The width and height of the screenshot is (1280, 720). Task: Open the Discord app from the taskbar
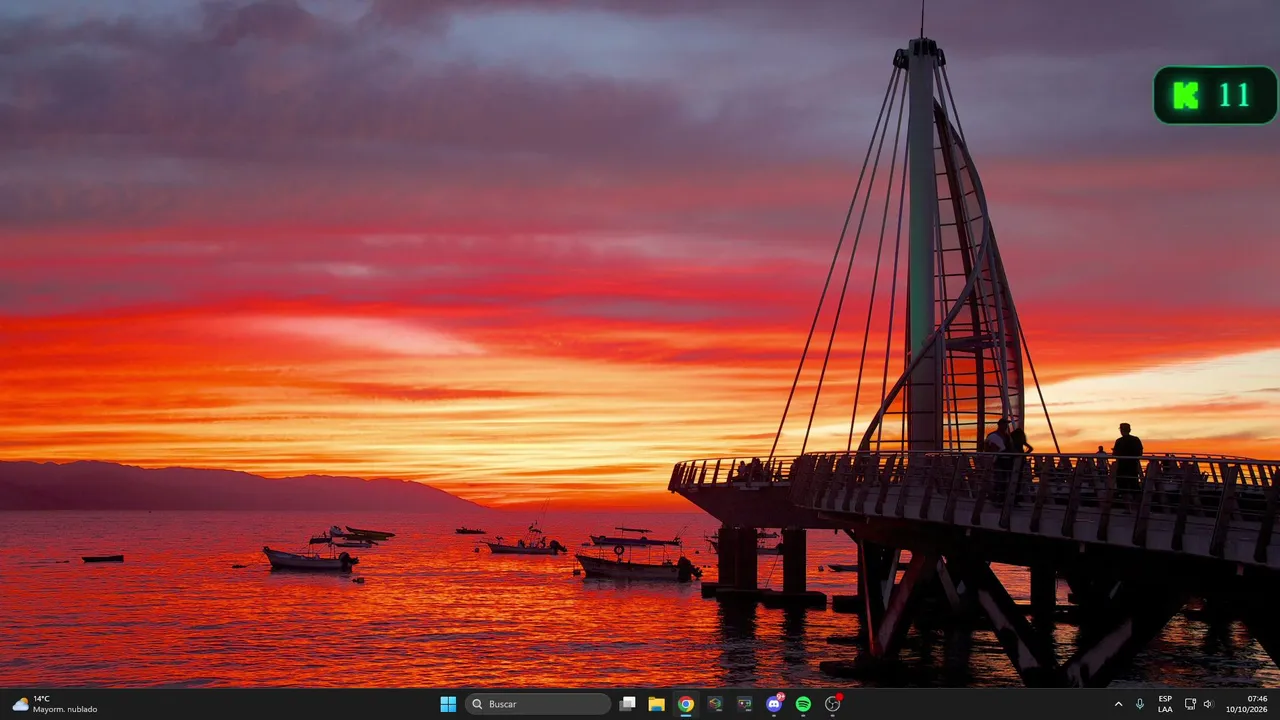pos(773,704)
